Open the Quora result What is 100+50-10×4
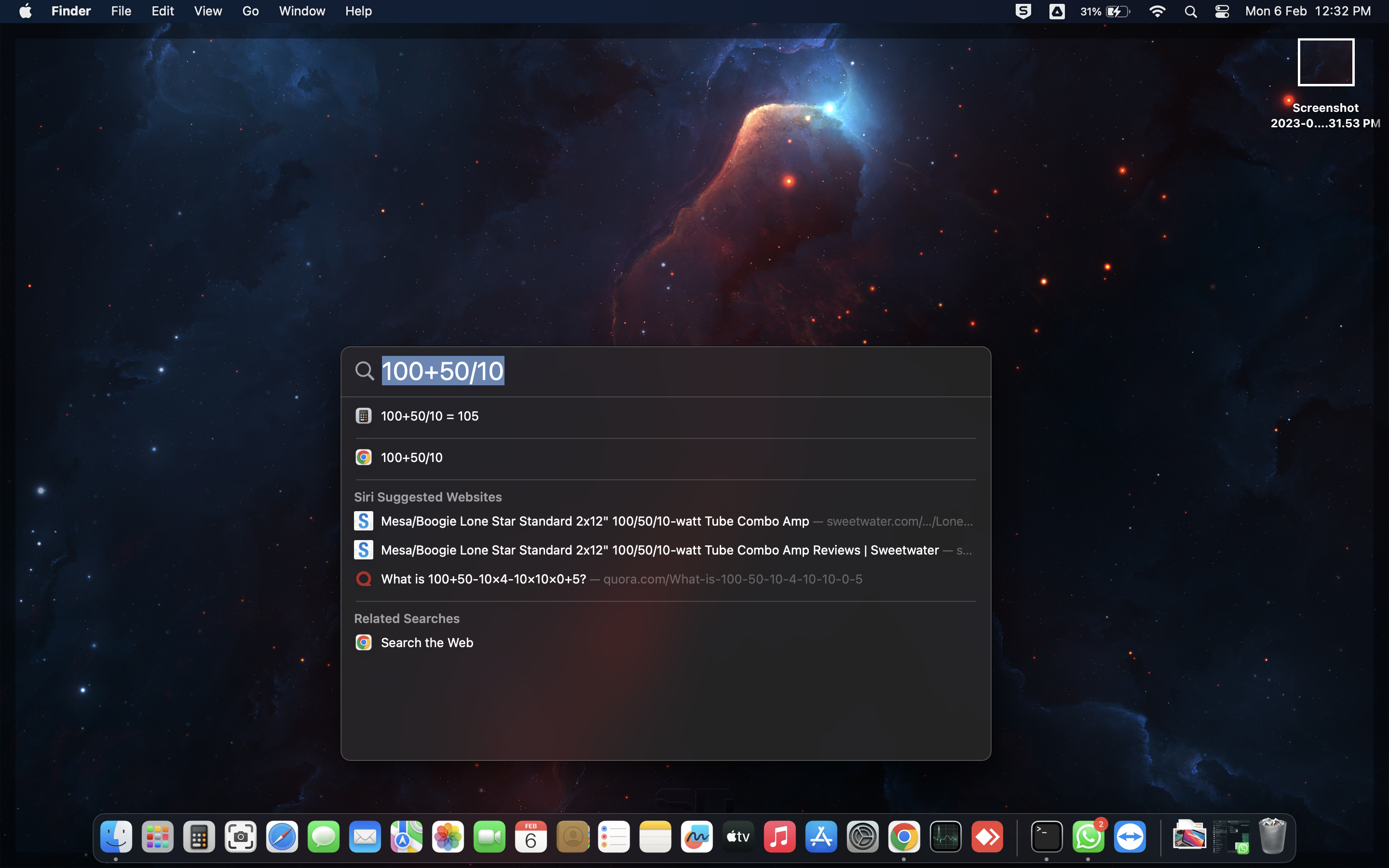 point(483,579)
